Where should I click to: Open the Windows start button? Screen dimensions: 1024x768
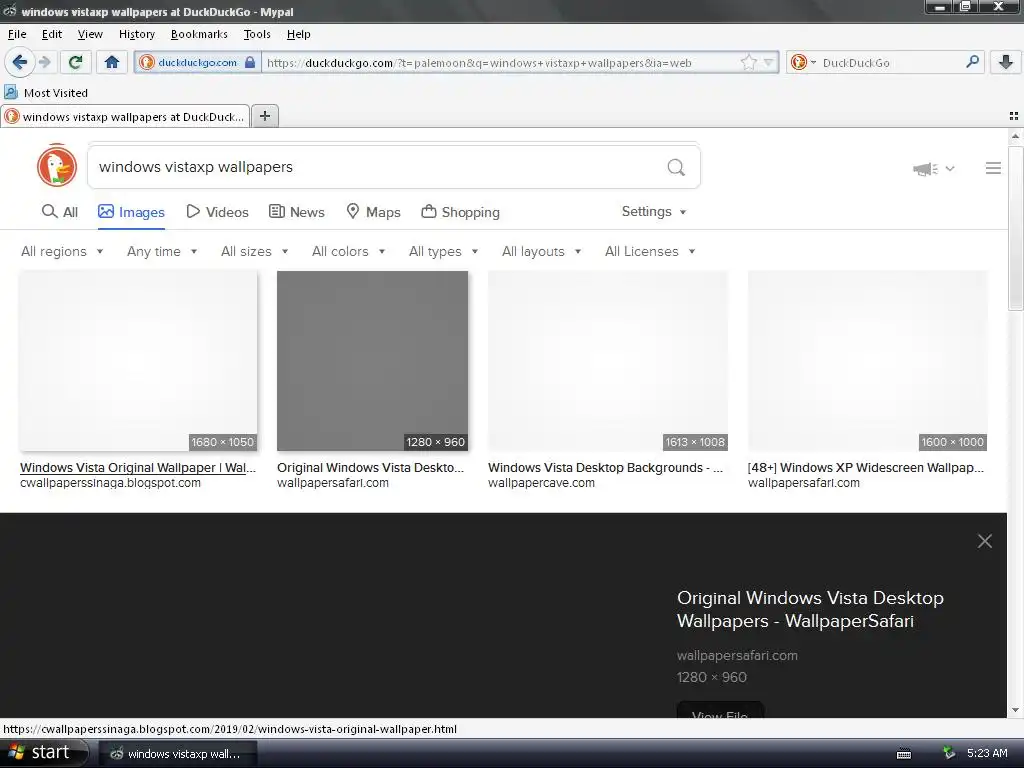tap(43, 753)
